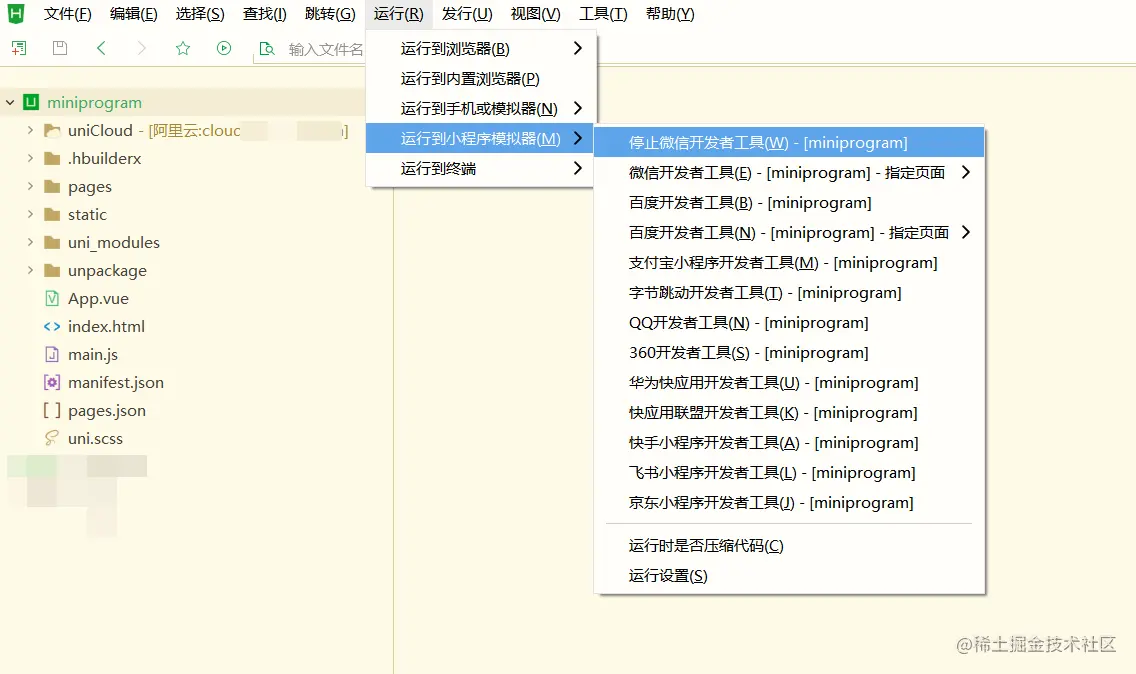Click the uni_modules folder icon
1136x674 pixels.
tap(52, 242)
